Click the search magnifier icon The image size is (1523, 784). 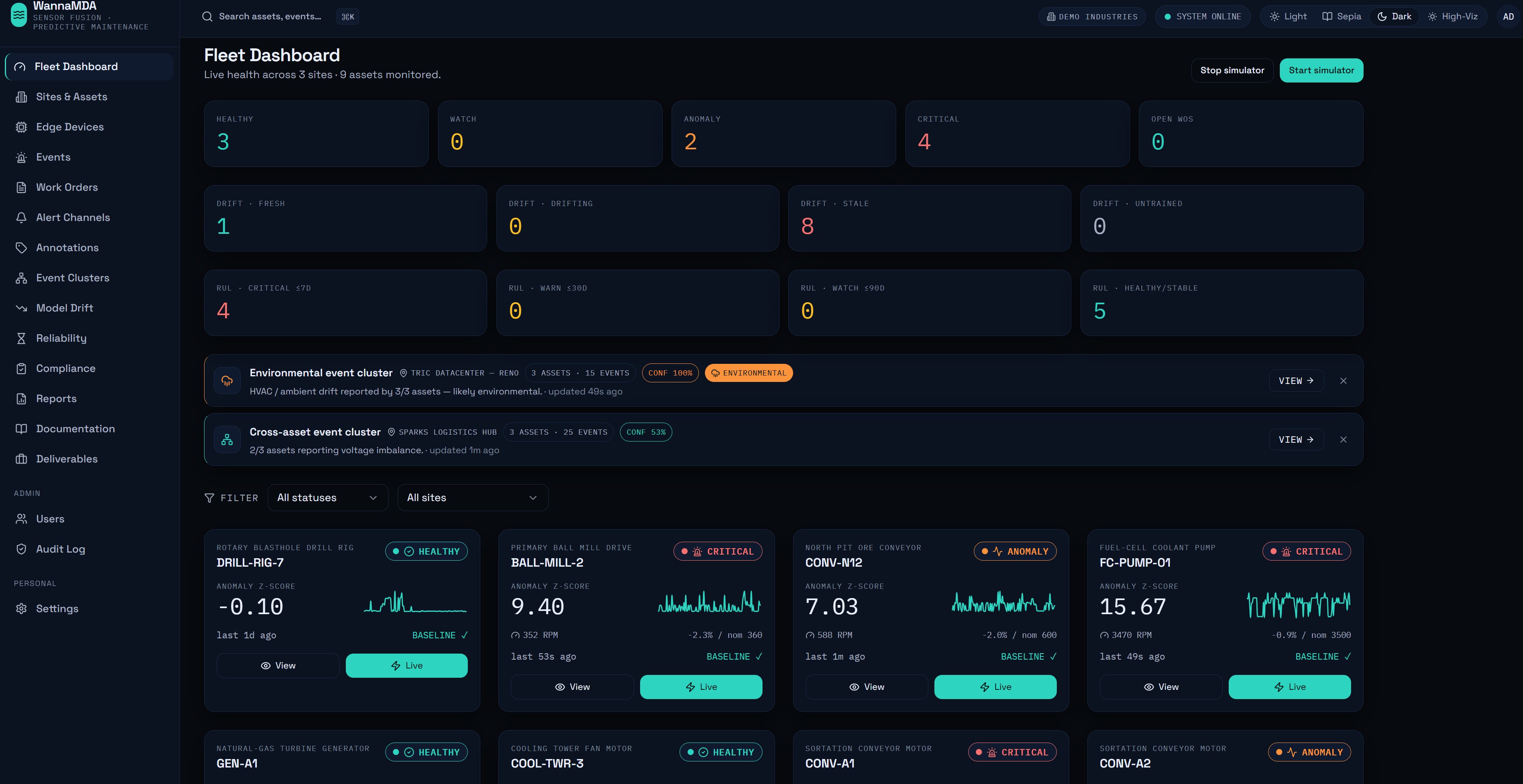coord(207,17)
